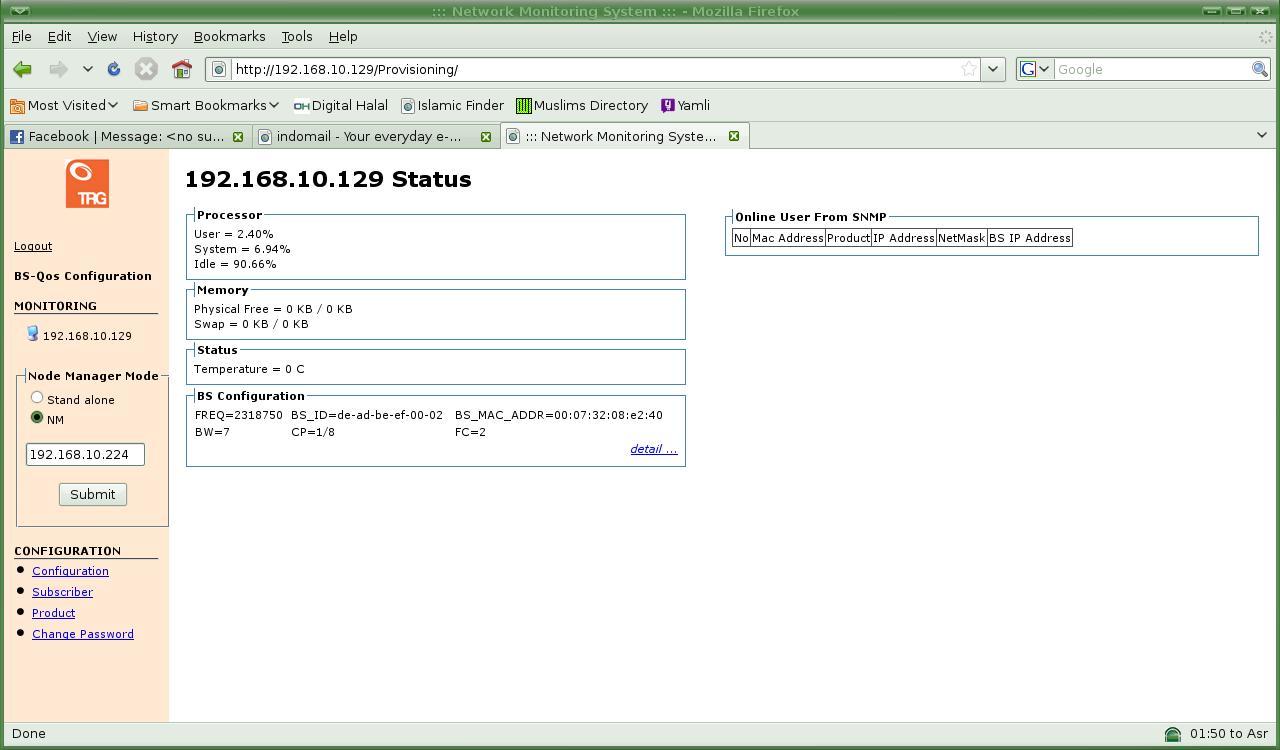Open the URL history dropdown arrow
This screenshot has height=750, width=1280.
coord(992,69)
